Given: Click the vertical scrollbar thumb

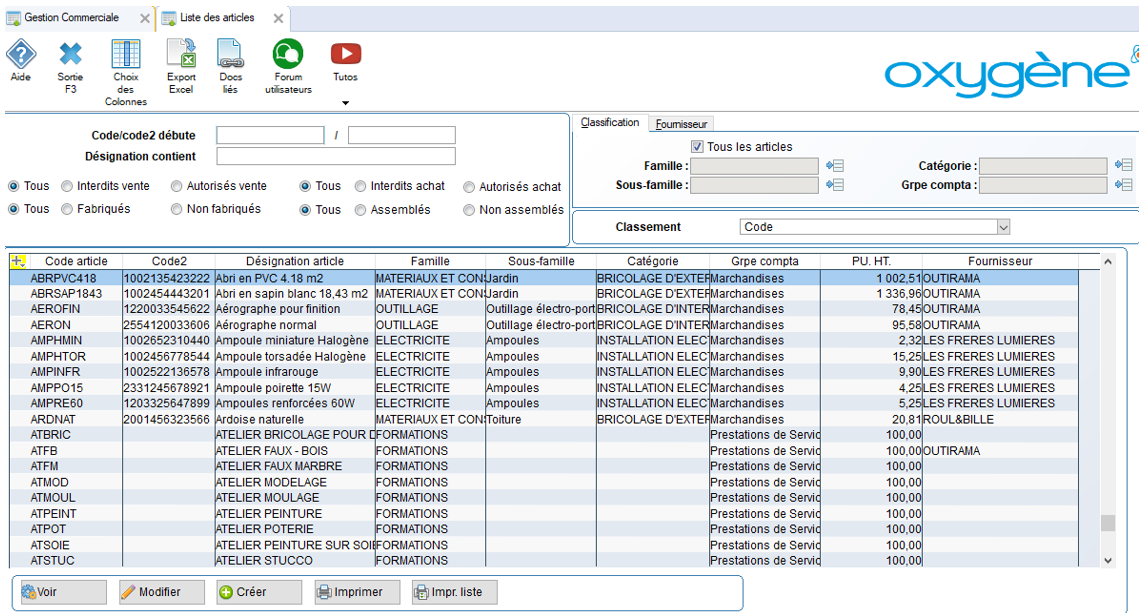Looking at the screenshot, I should [1108, 523].
